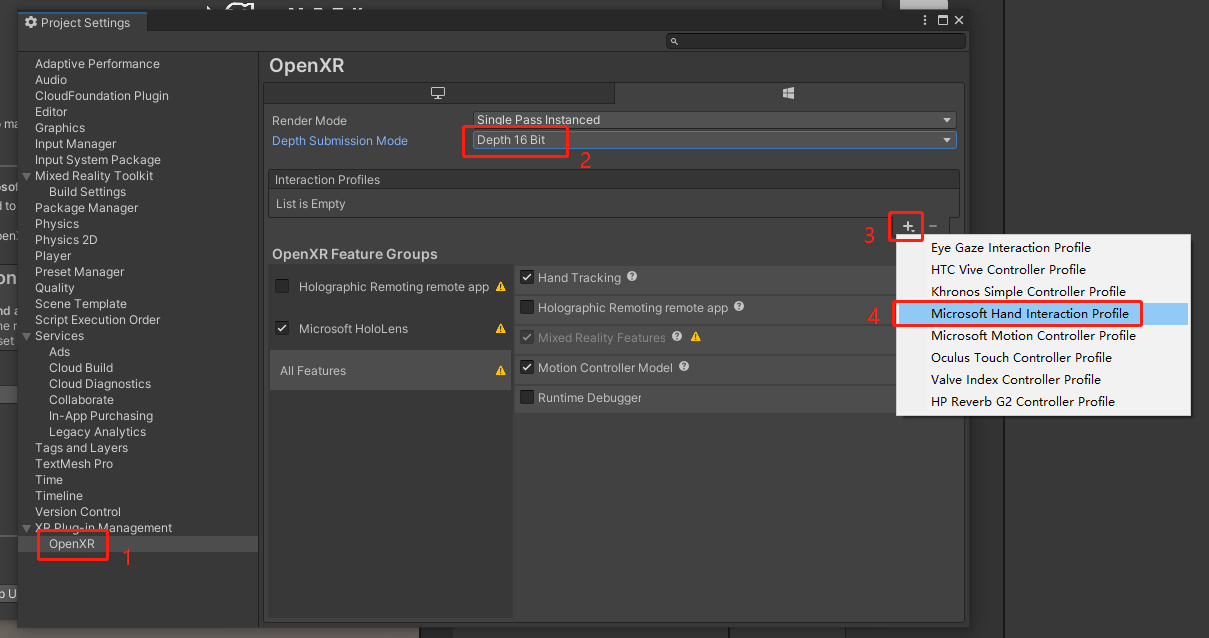
Task: Click help icon next to Hand Tracking
Action: coord(632,277)
